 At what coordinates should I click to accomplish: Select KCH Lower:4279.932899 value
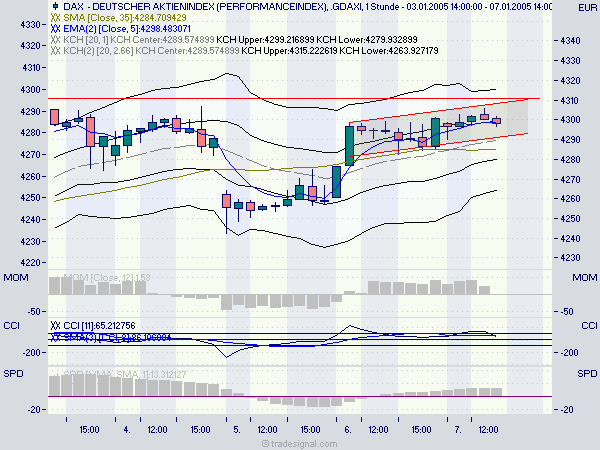pyautogui.click(x=367, y=40)
